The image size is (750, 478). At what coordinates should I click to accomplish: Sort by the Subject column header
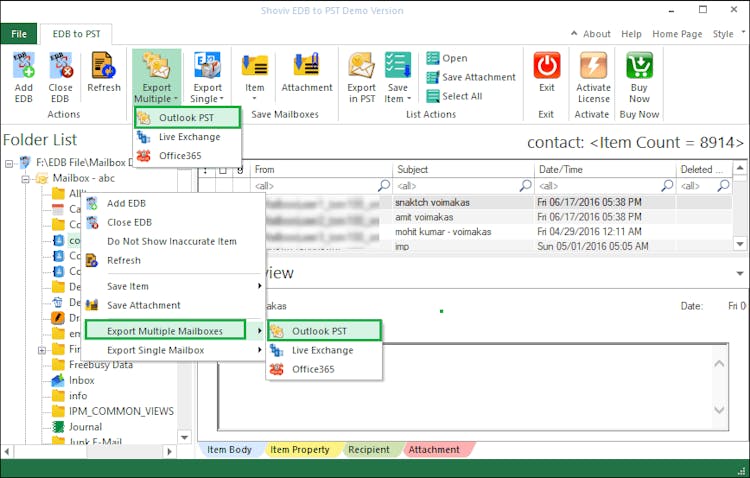pos(463,169)
